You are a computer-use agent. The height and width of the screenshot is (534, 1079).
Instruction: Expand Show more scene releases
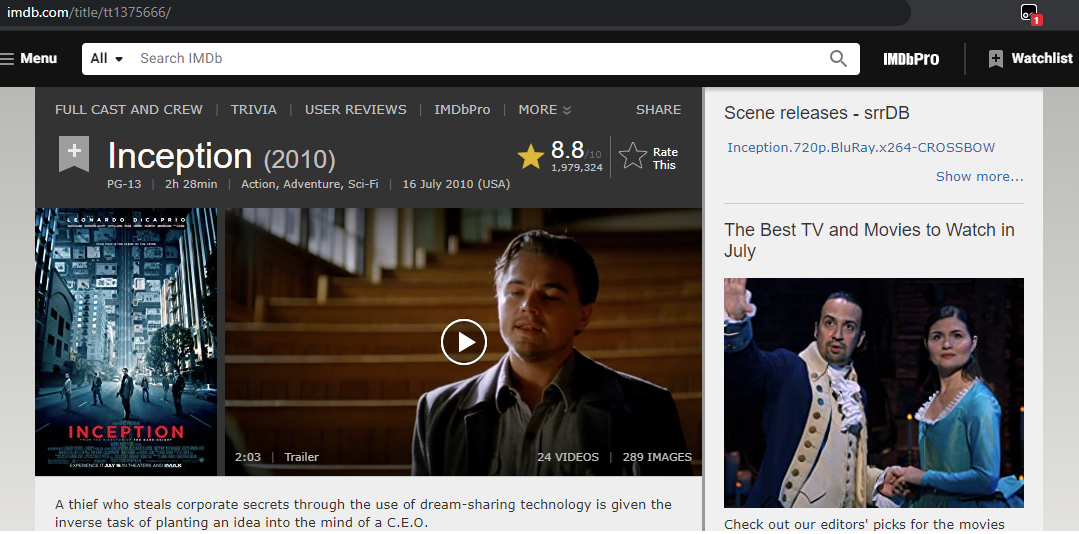pos(979,177)
